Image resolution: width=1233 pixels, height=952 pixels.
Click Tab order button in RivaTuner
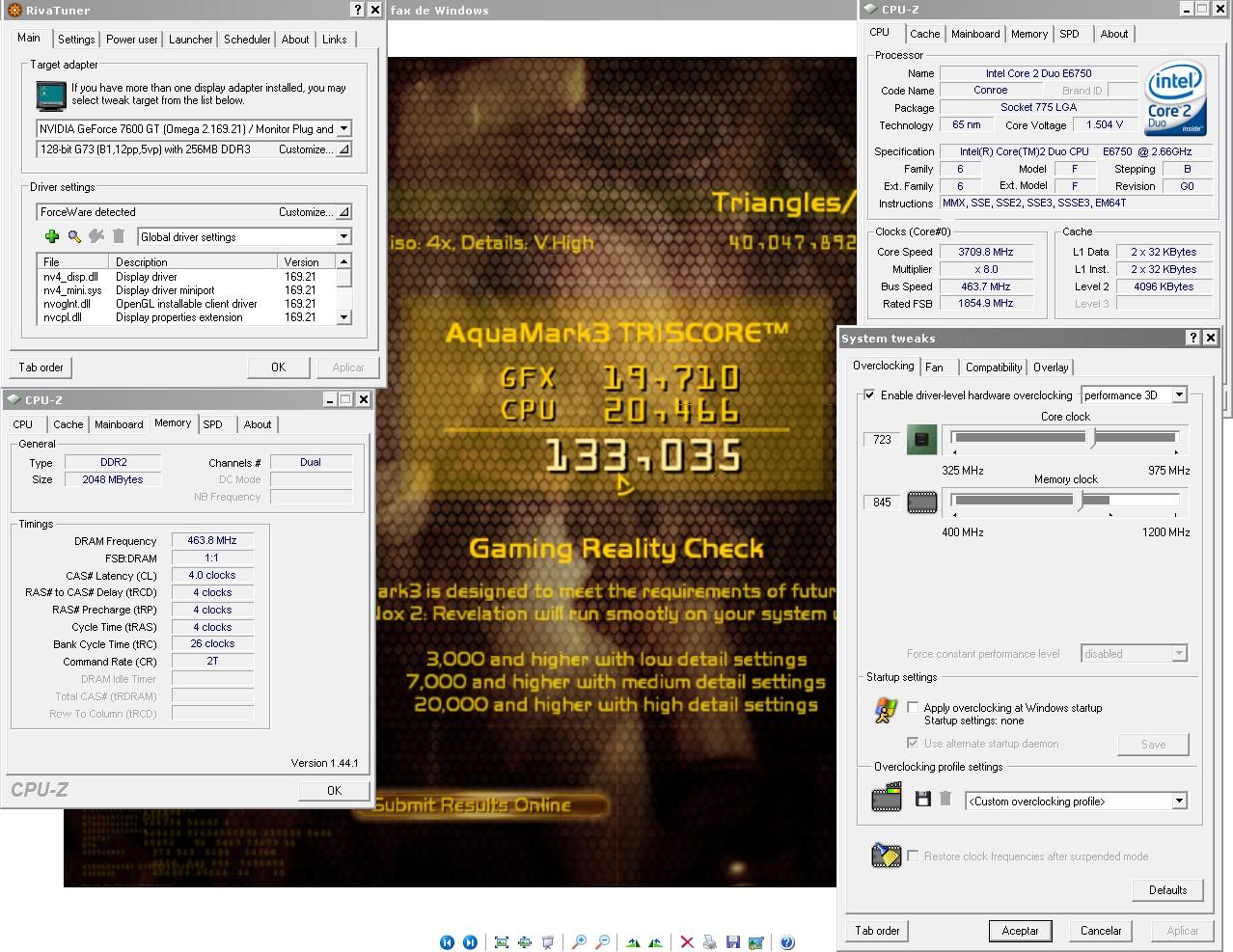[x=41, y=367]
